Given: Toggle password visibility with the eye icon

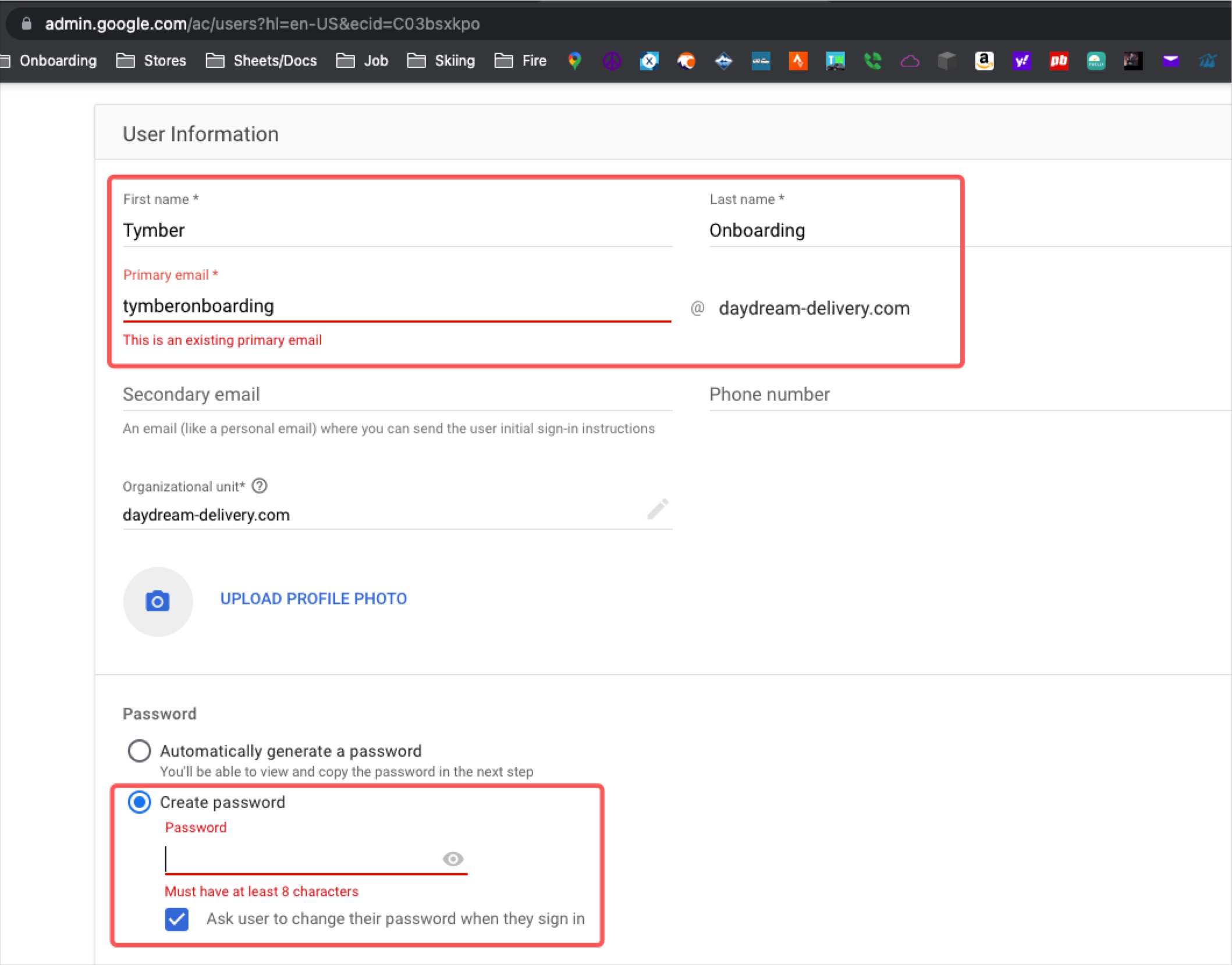Looking at the screenshot, I should pyautogui.click(x=453, y=859).
